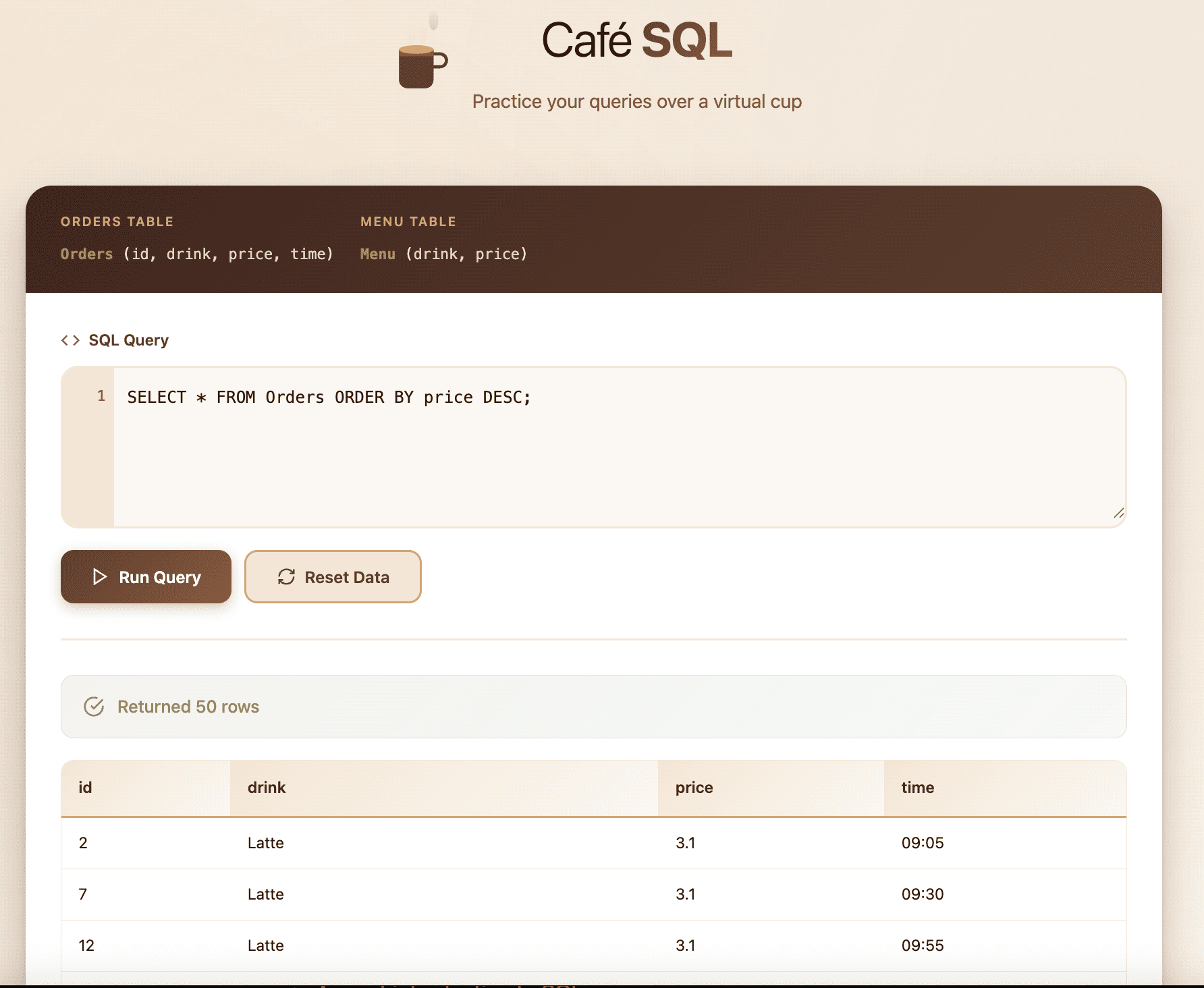
Task: Click the refresh icon inside Reset Data
Action: (286, 577)
